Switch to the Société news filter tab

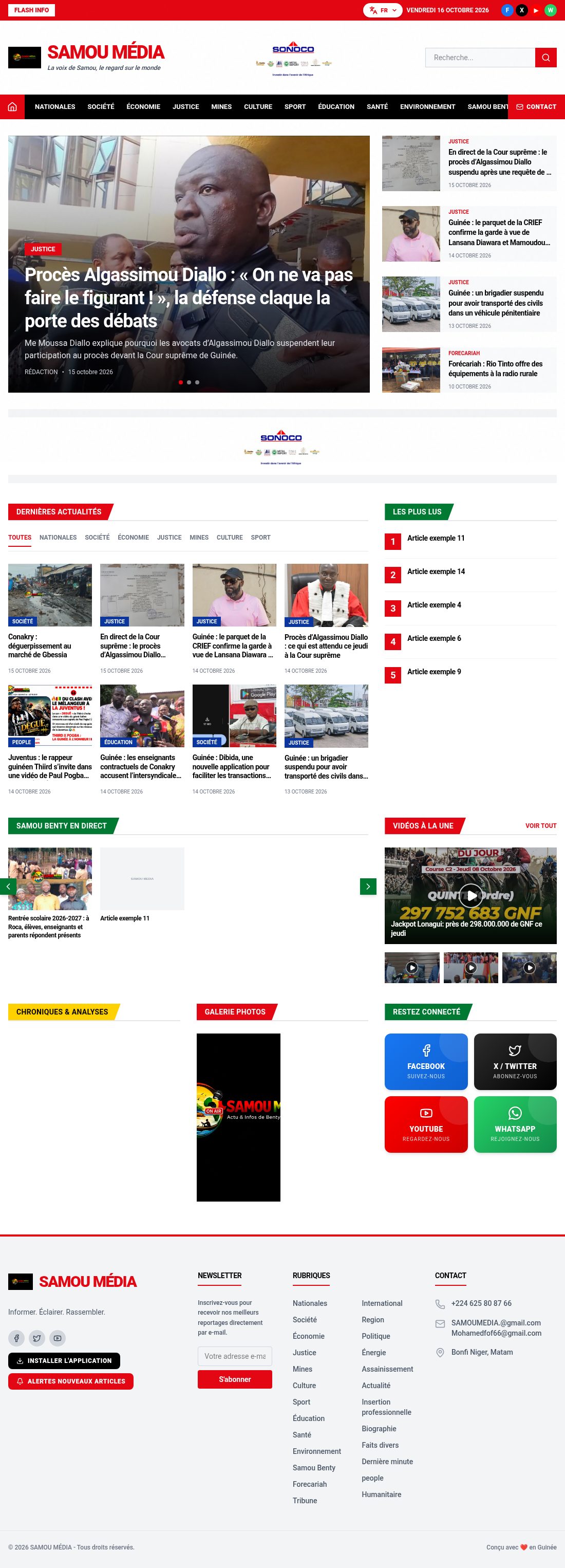coord(97,538)
